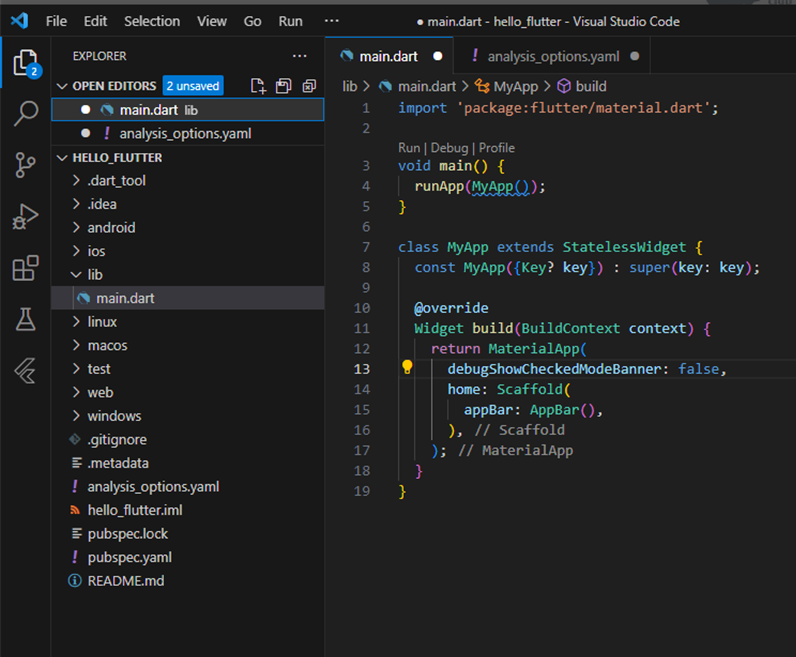Click unsaved dot on analysis_options.yaml tab
This screenshot has width=796, height=657.
pos(635,56)
